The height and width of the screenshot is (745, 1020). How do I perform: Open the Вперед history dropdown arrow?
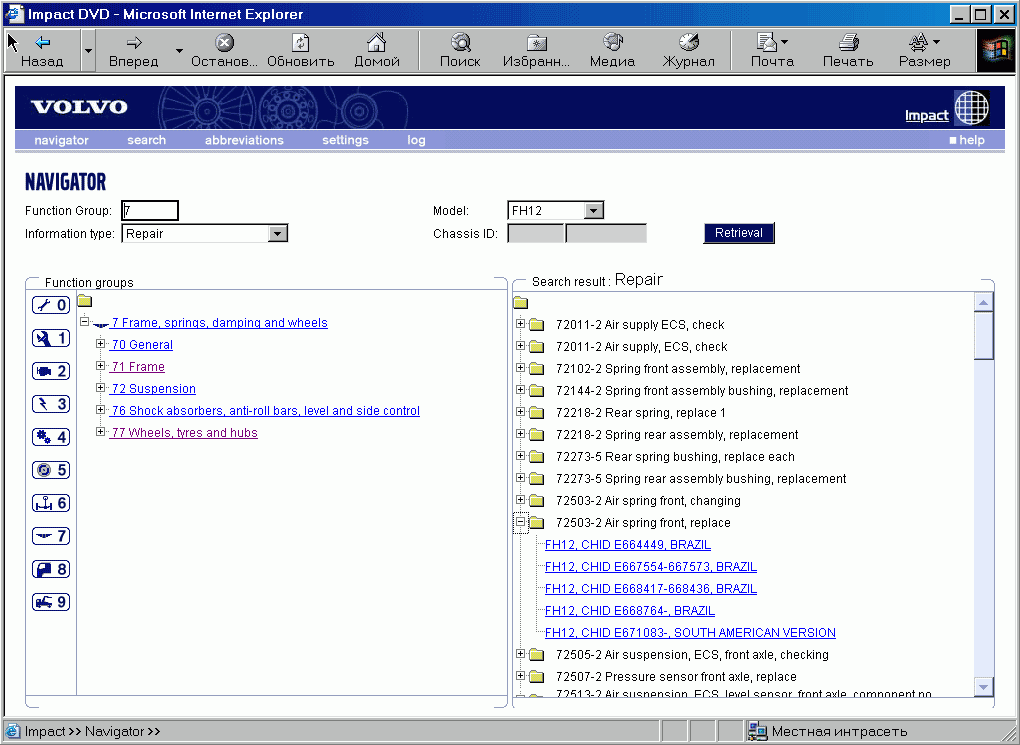(x=179, y=51)
